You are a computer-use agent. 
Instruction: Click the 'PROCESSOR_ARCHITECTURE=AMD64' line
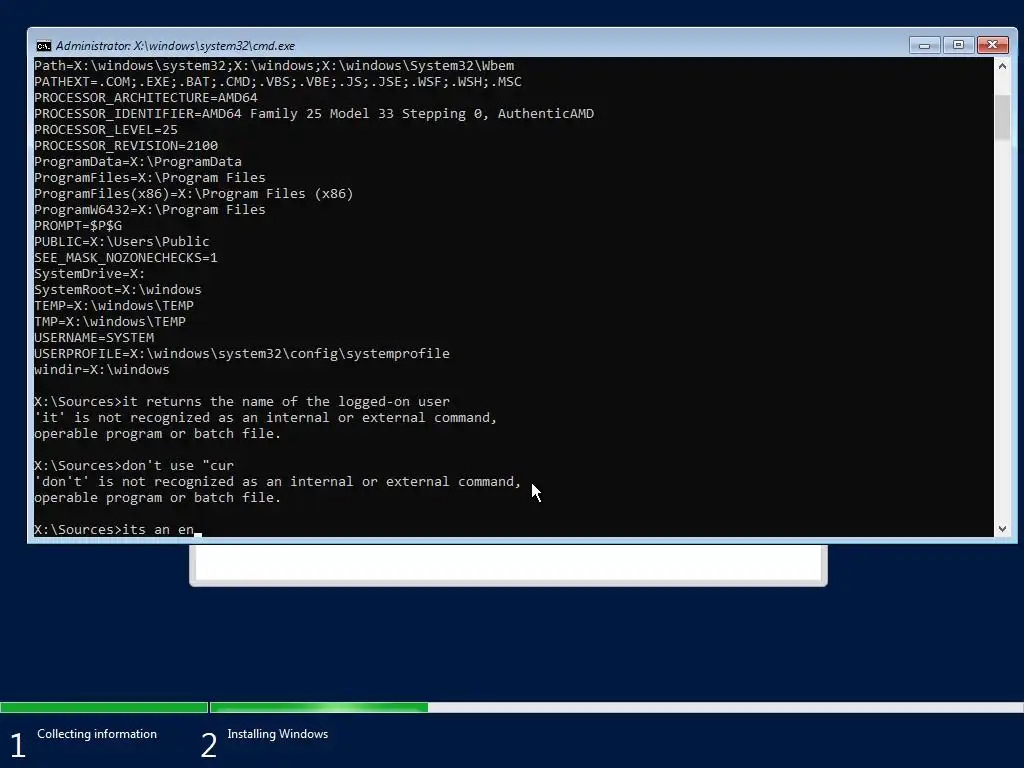click(146, 97)
